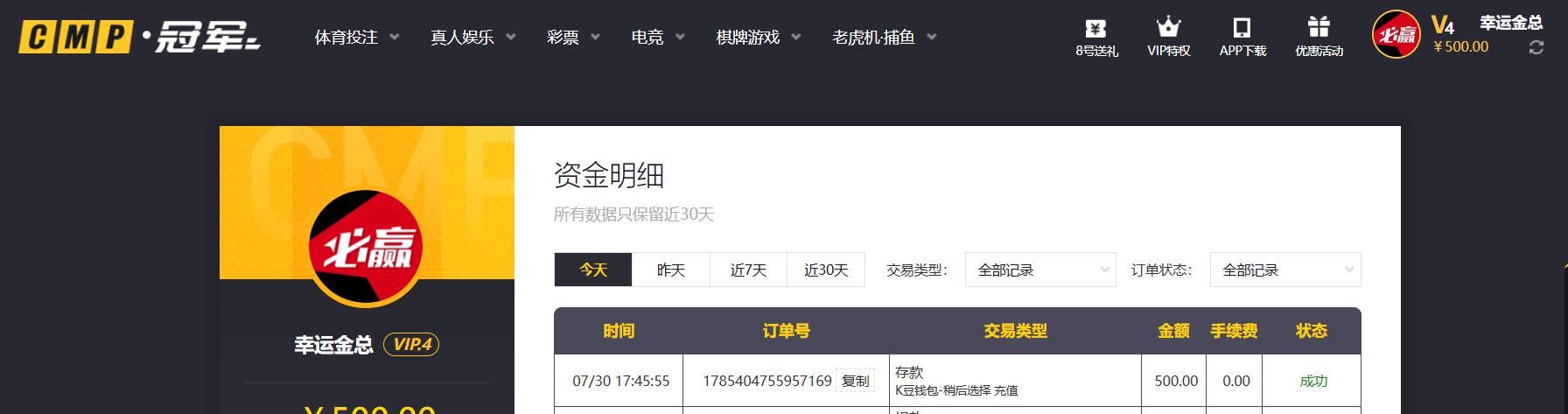Click the 资金明细 page heading

pyautogui.click(x=609, y=175)
